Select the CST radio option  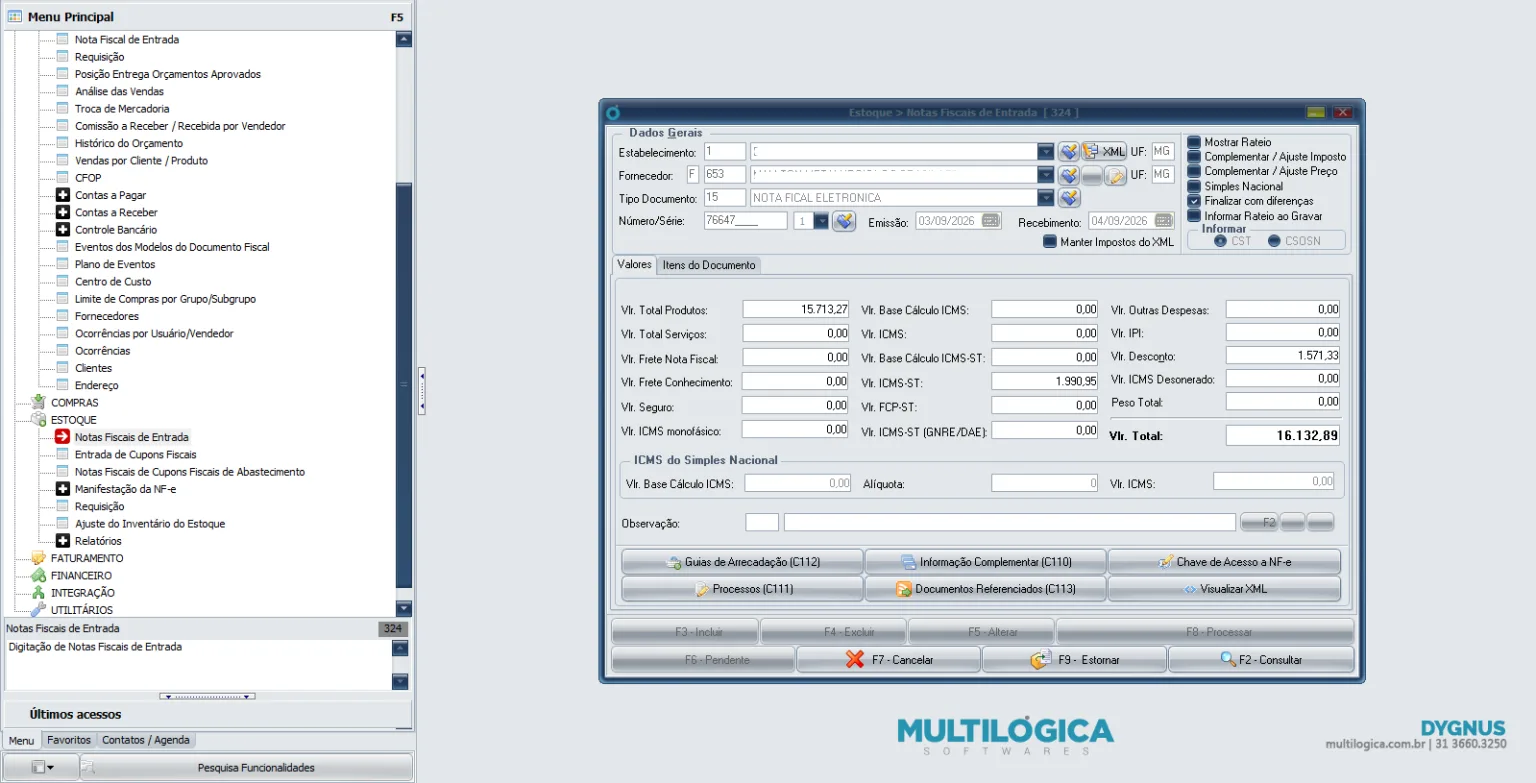coord(1220,241)
